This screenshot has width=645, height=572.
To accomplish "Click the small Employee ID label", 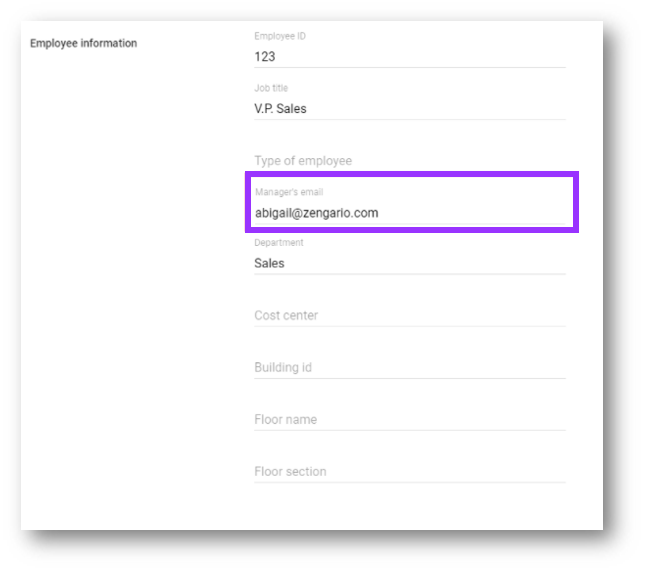I will pos(280,37).
